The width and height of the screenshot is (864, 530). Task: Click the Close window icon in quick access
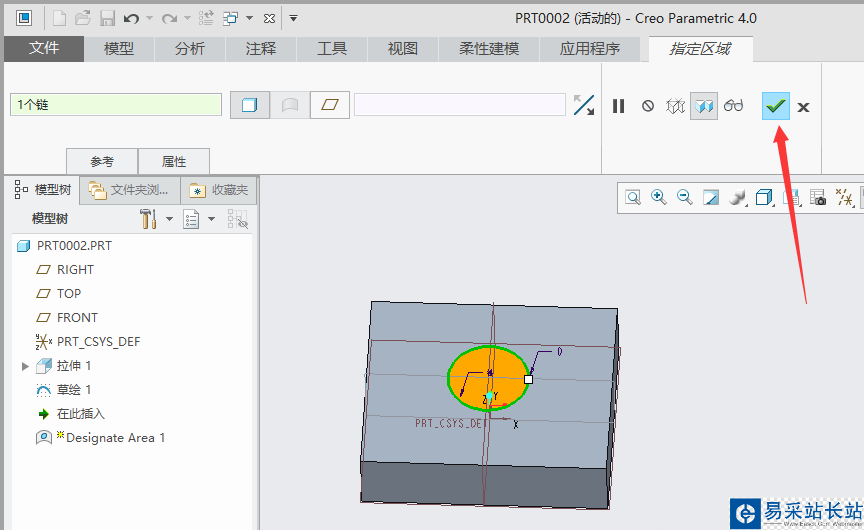[269, 19]
